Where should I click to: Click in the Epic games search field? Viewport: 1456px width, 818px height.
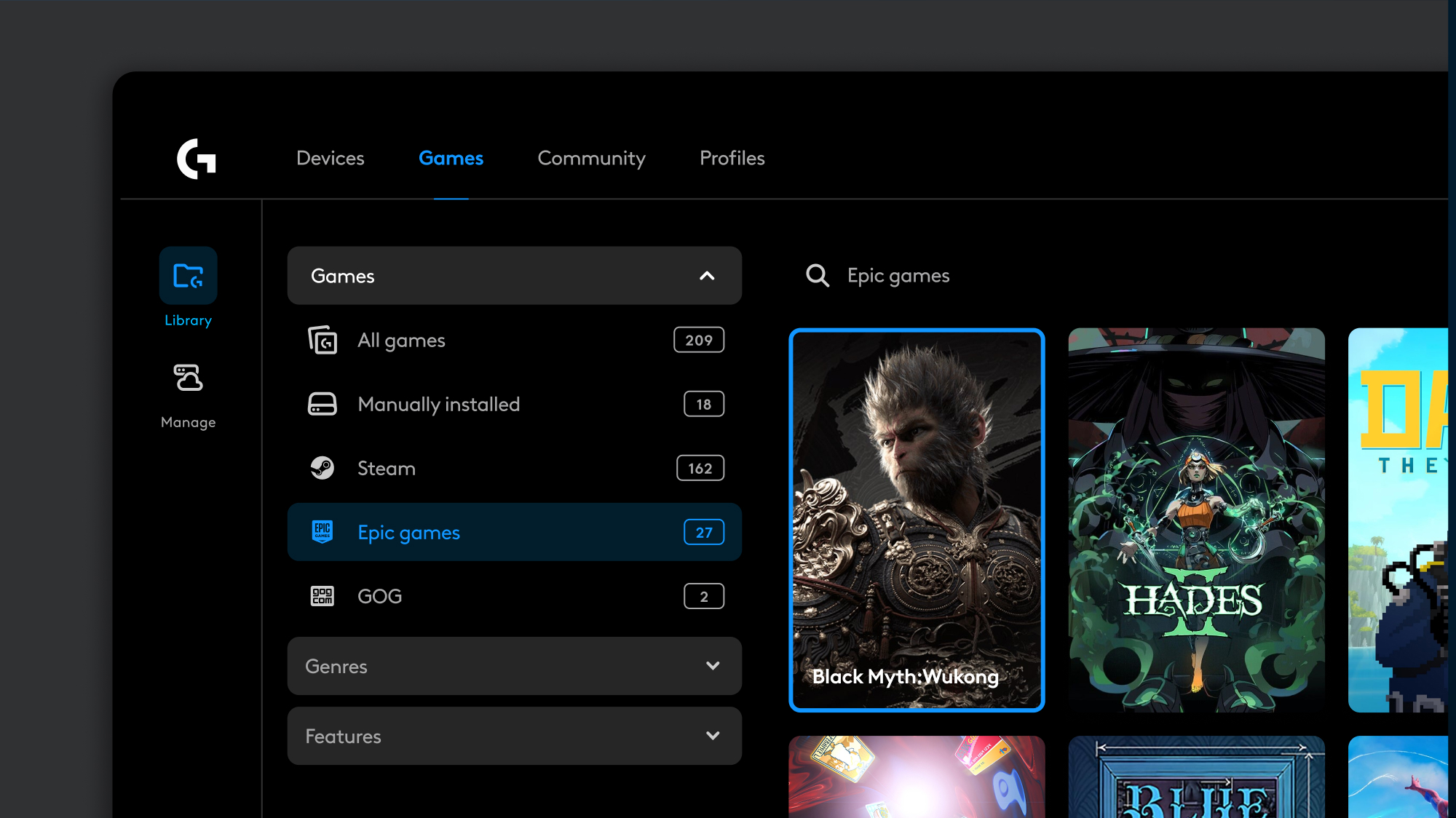[x=898, y=276]
